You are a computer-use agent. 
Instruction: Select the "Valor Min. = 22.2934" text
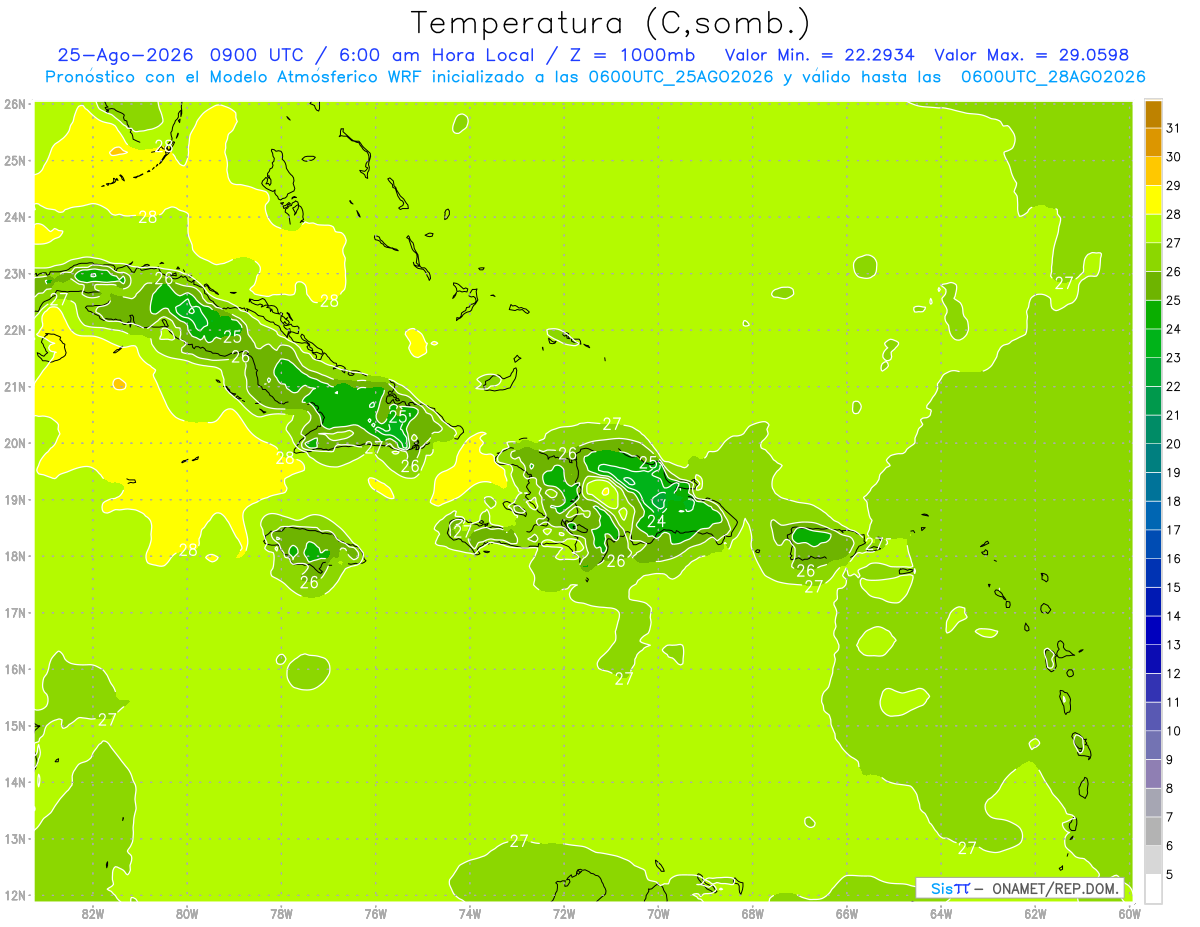pyautogui.click(x=819, y=55)
